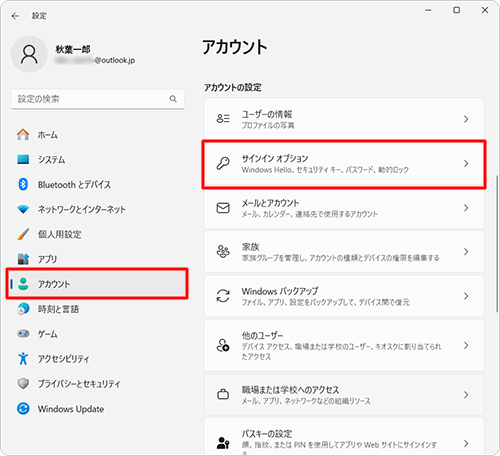Open プライバシーとセキュリティ section
500x456 pixels.
pyautogui.click(x=97, y=384)
